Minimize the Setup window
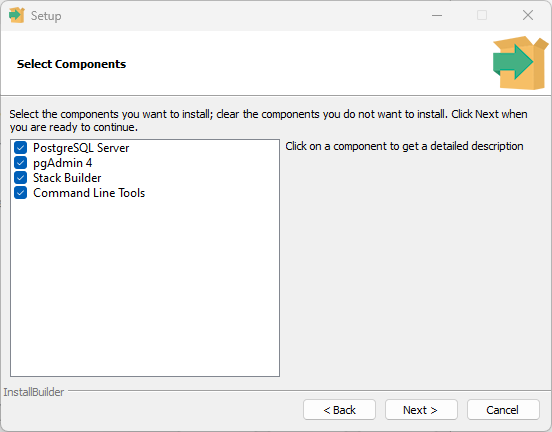The width and height of the screenshot is (552, 432). pos(437,15)
